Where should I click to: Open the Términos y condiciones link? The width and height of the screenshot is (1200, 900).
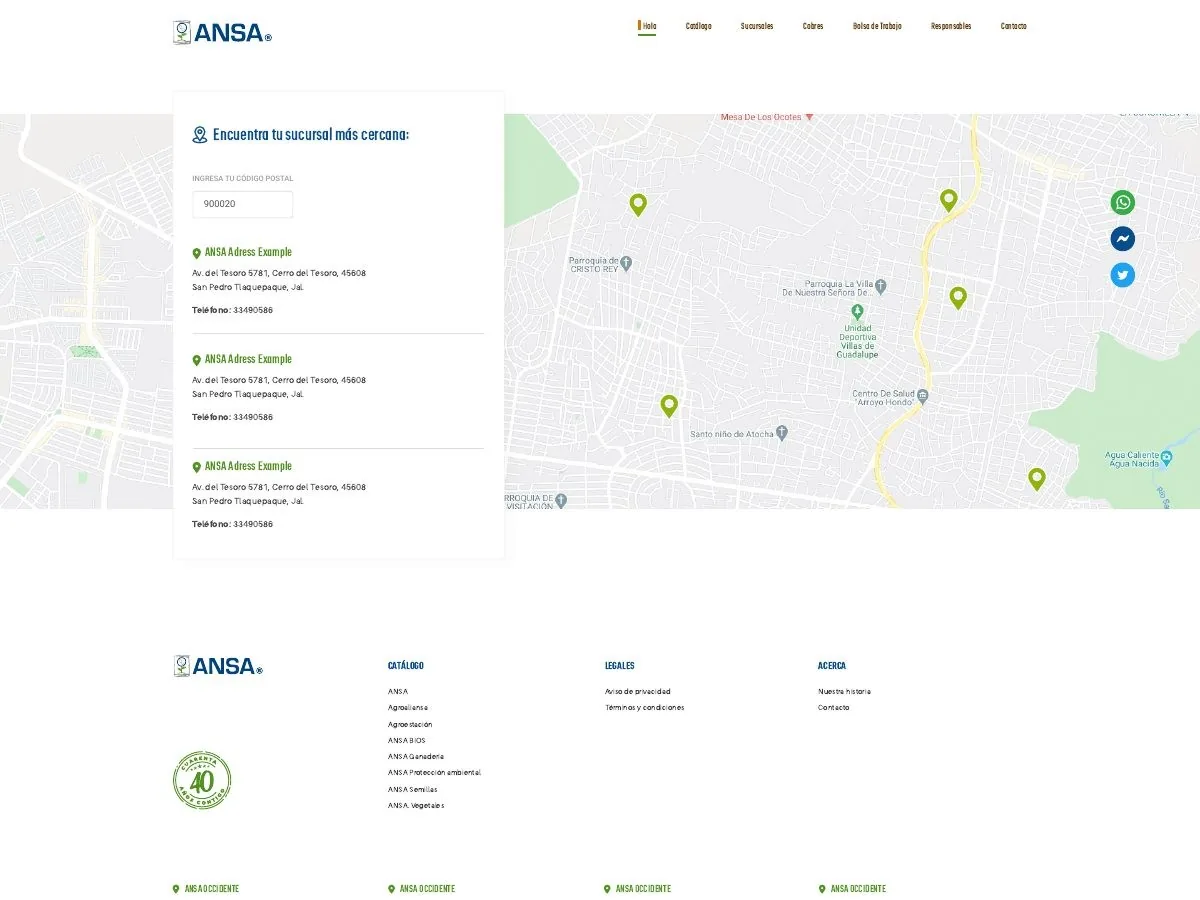click(x=645, y=708)
